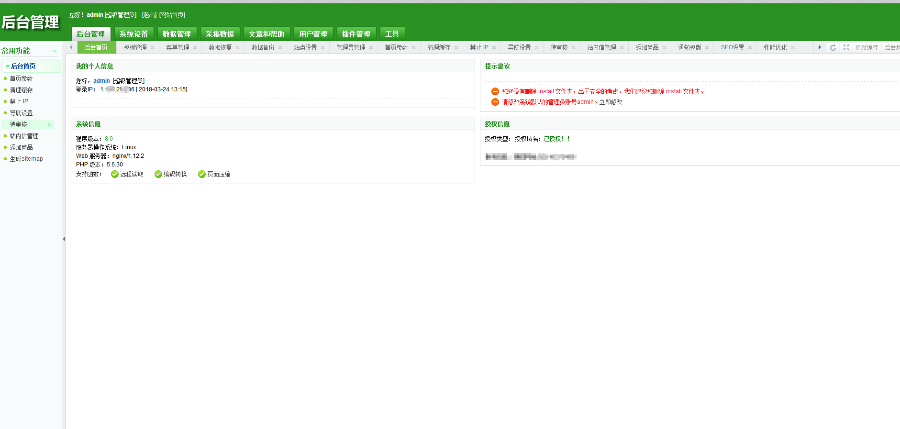This screenshot has width=900, height=429.
Task: Click the Linux operating system value
Action: [129, 147]
